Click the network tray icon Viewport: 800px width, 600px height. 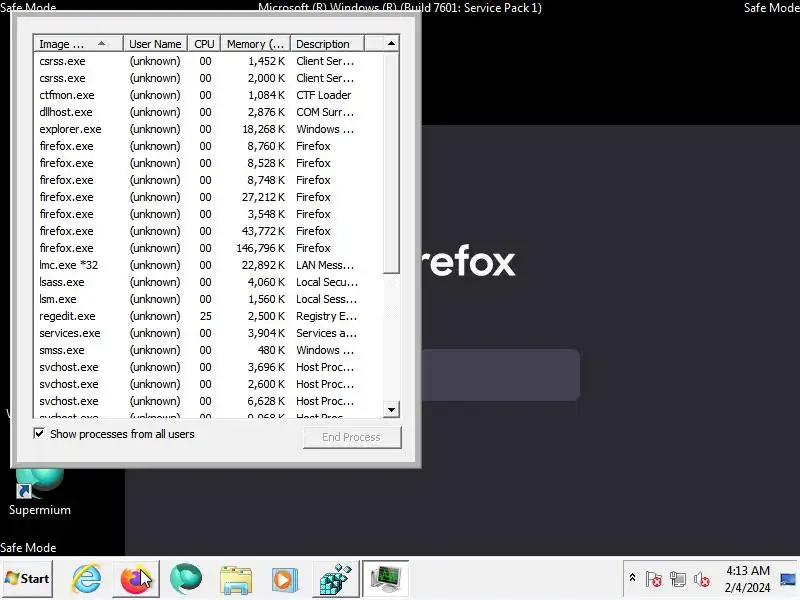678,579
